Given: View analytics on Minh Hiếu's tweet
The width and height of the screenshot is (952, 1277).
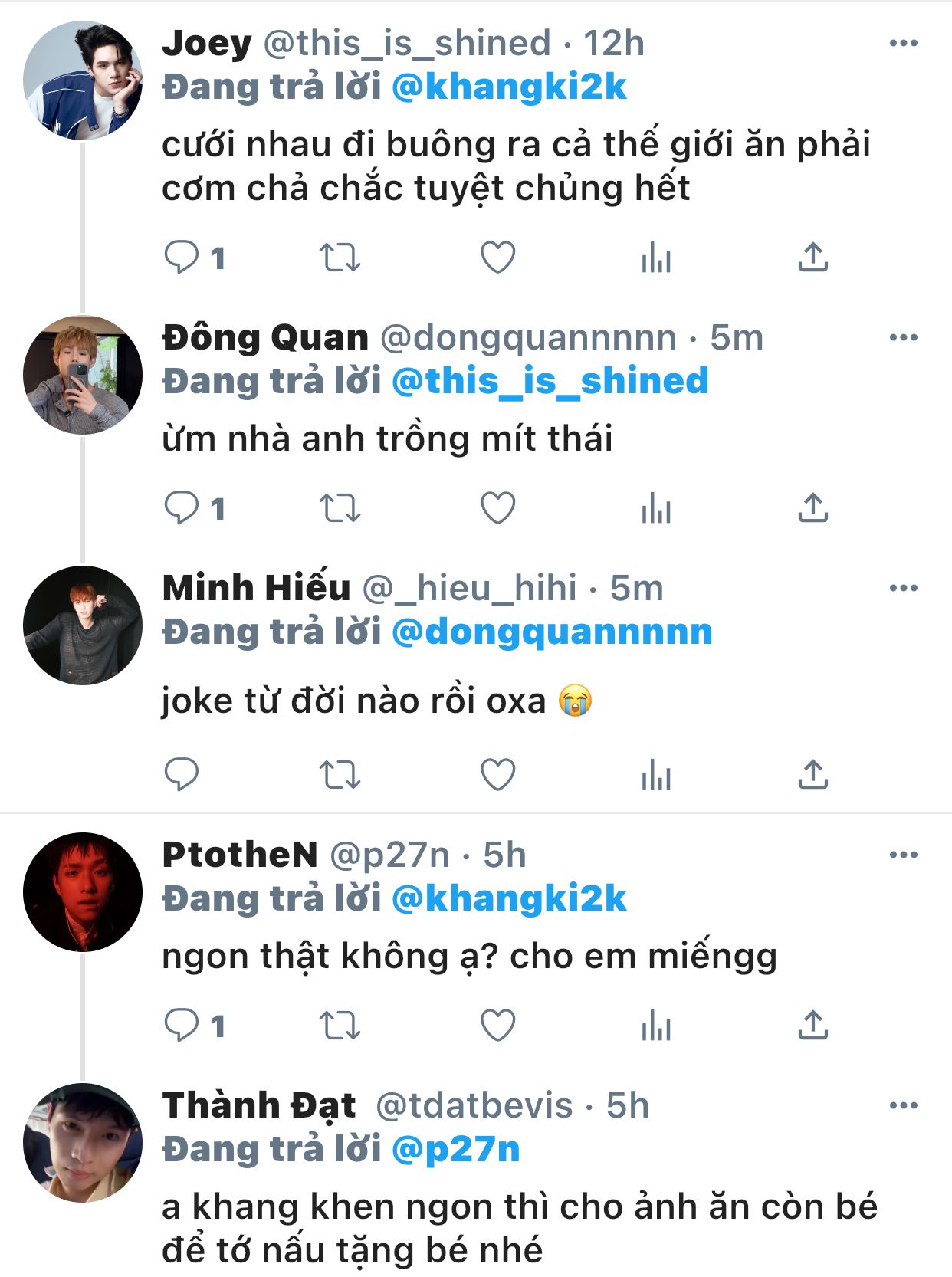Looking at the screenshot, I should pyautogui.click(x=655, y=774).
